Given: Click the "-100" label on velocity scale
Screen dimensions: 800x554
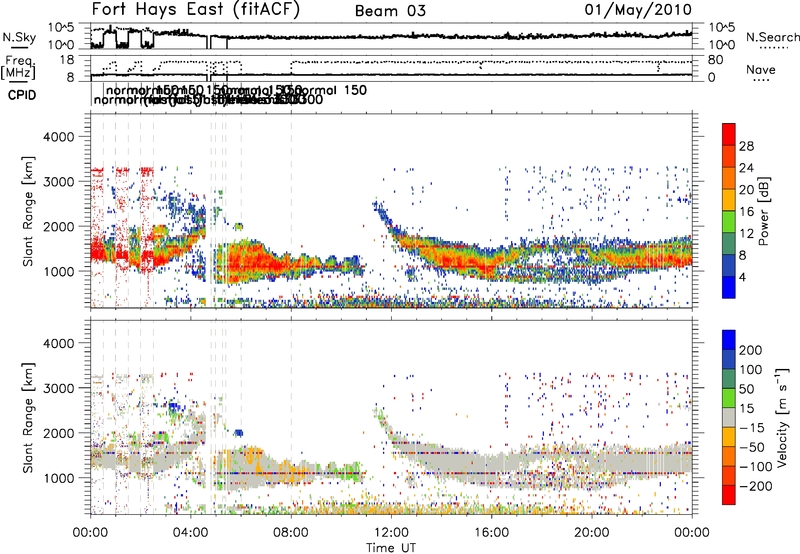Looking at the screenshot, I should pos(756,467).
